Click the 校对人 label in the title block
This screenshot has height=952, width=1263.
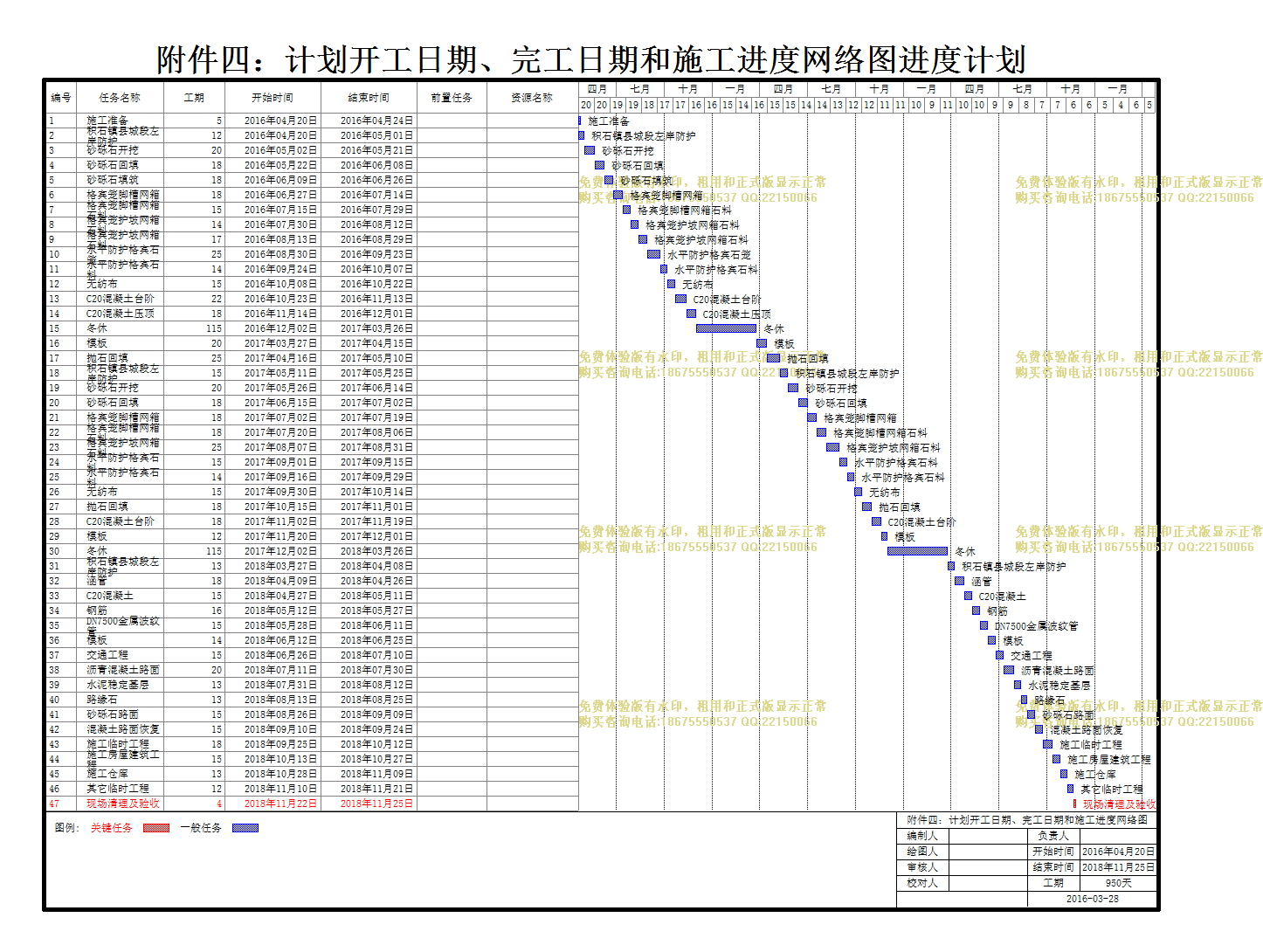click(x=922, y=883)
